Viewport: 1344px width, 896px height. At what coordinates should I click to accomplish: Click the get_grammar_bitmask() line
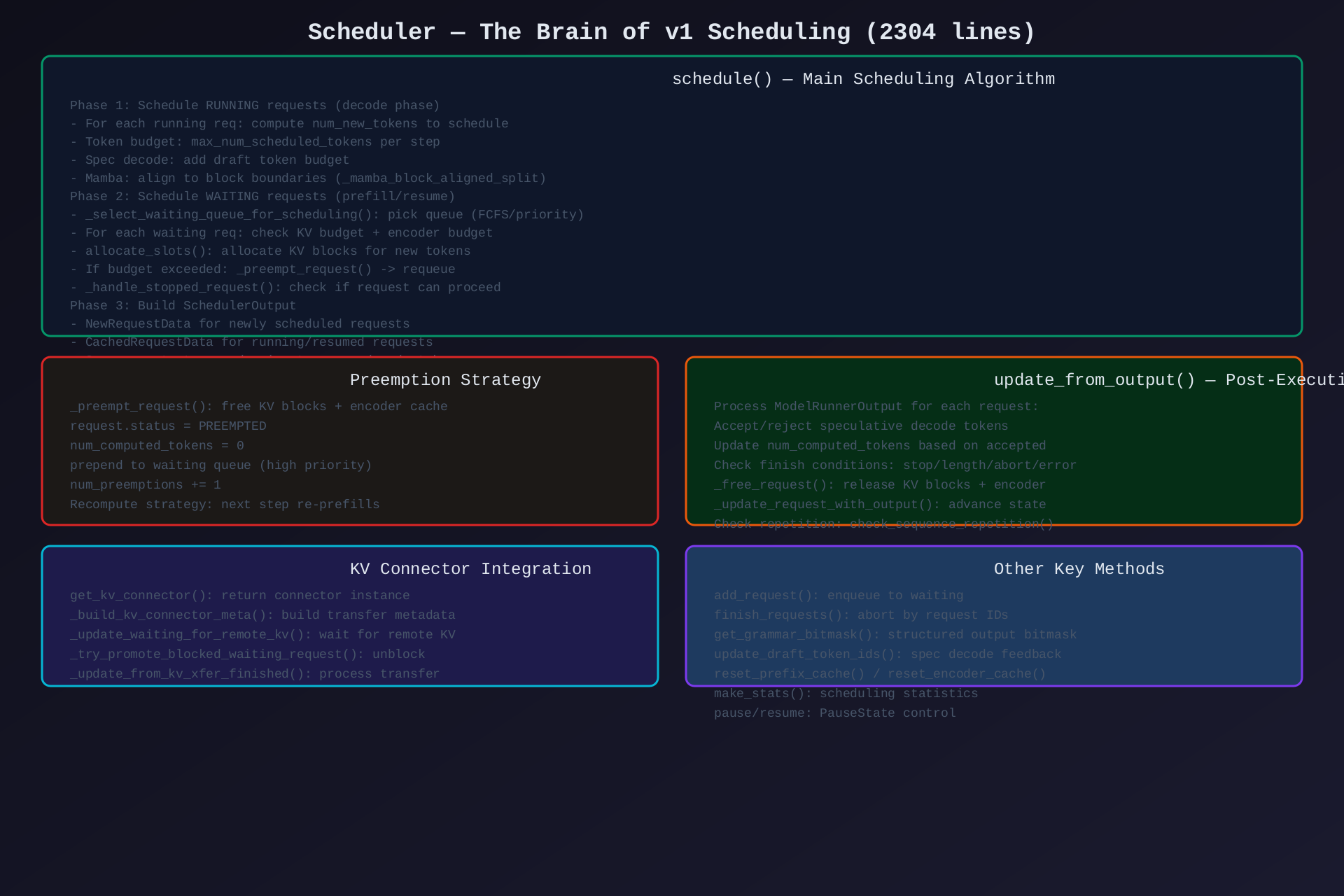tap(895, 635)
